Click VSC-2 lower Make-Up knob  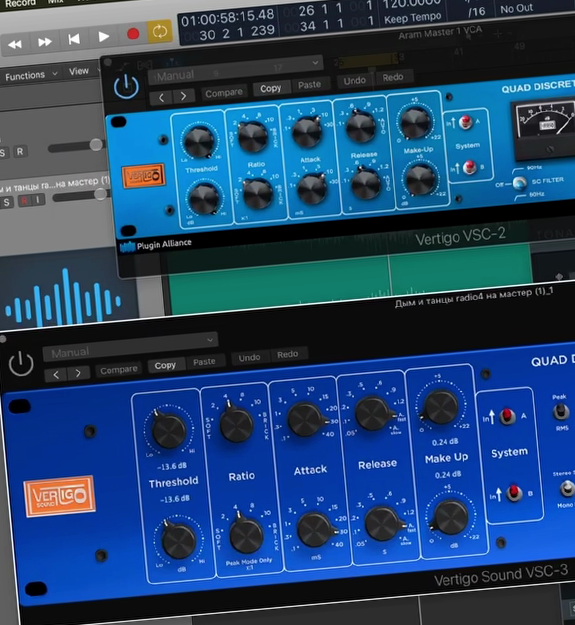click(x=420, y=179)
